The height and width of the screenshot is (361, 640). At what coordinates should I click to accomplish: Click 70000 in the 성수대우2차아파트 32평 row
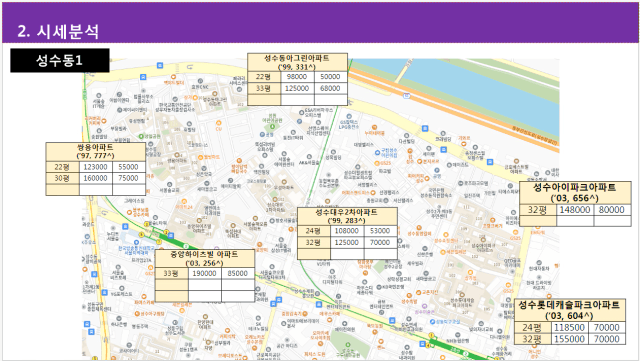(380, 242)
